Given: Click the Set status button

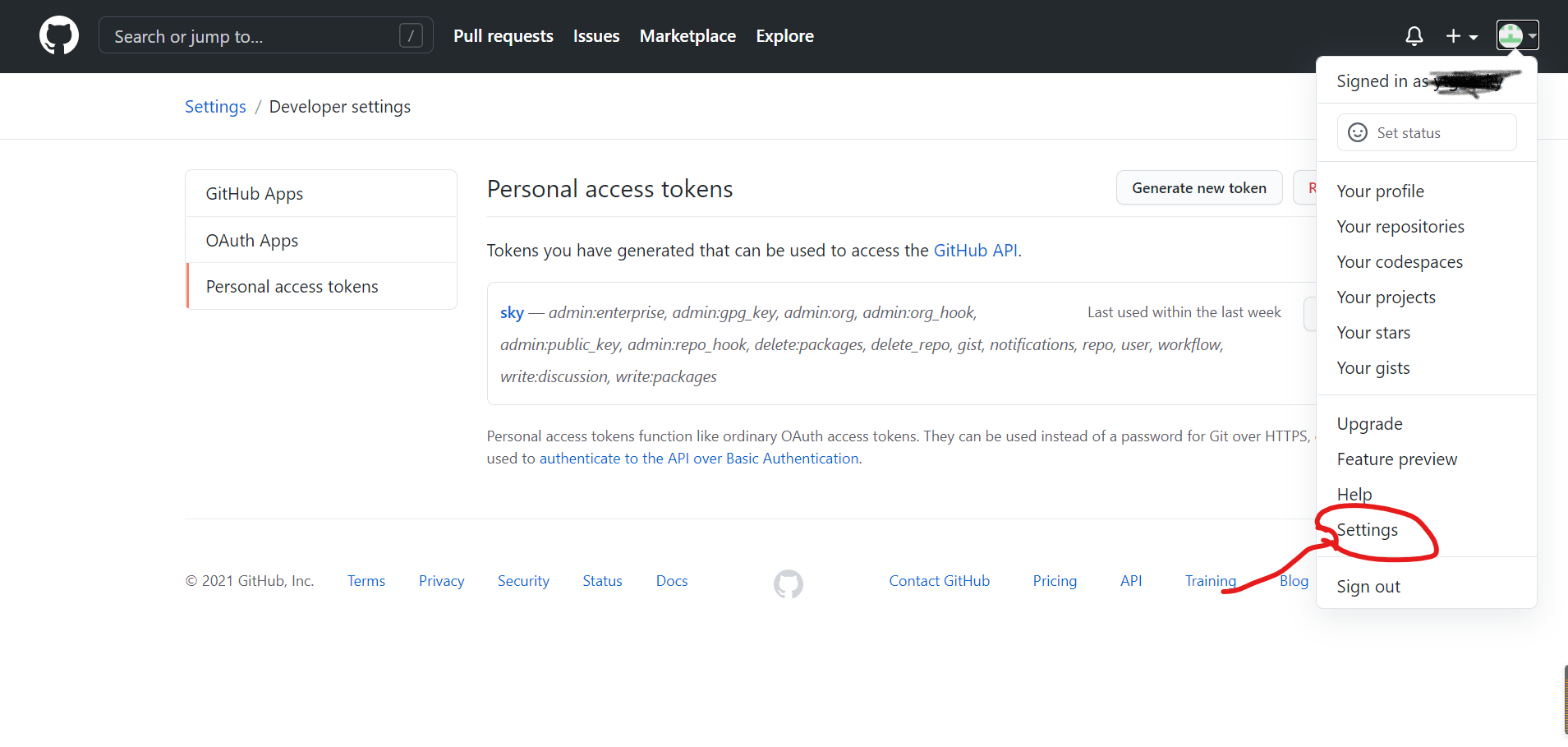Looking at the screenshot, I should [x=1426, y=132].
